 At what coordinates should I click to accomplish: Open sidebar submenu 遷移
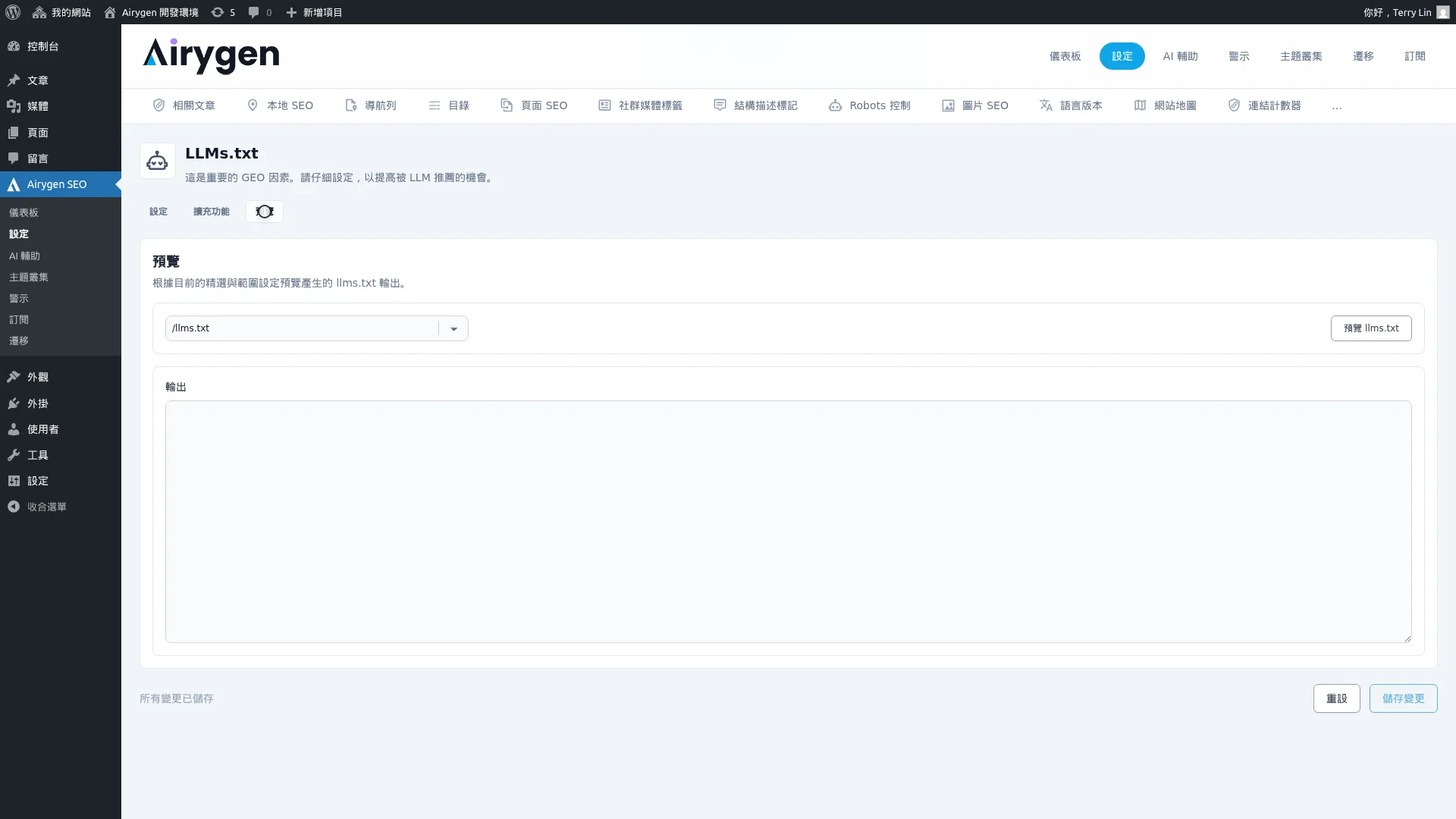coord(19,341)
